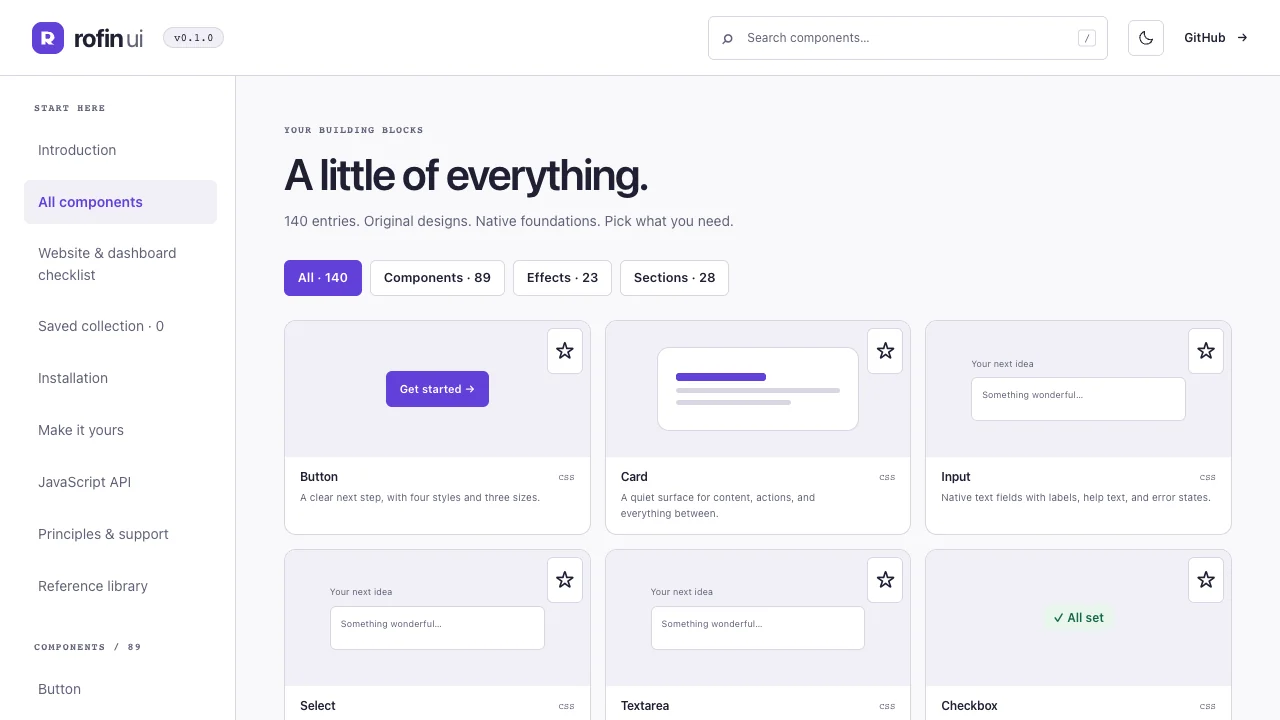This screenshot has height=720, width=1280.
Task: Star the Input component card
Action: coord(1206,351)
